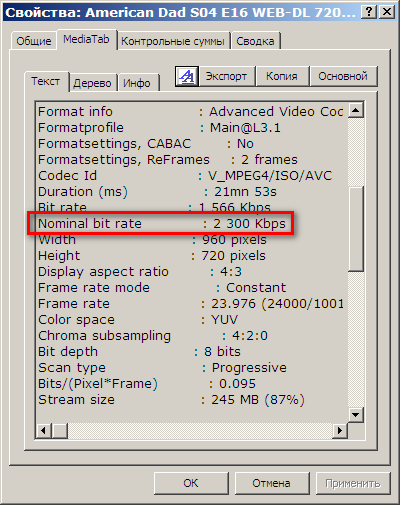Image resolution: width=400 pixels, height=505 pixels.
Task: Select the 'Nominal bit rate' line
Action: click(162, 224)
